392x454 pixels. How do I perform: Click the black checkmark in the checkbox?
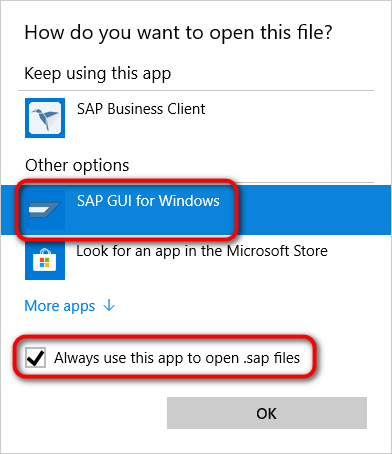pyautogui.click(x=35, y=358)
